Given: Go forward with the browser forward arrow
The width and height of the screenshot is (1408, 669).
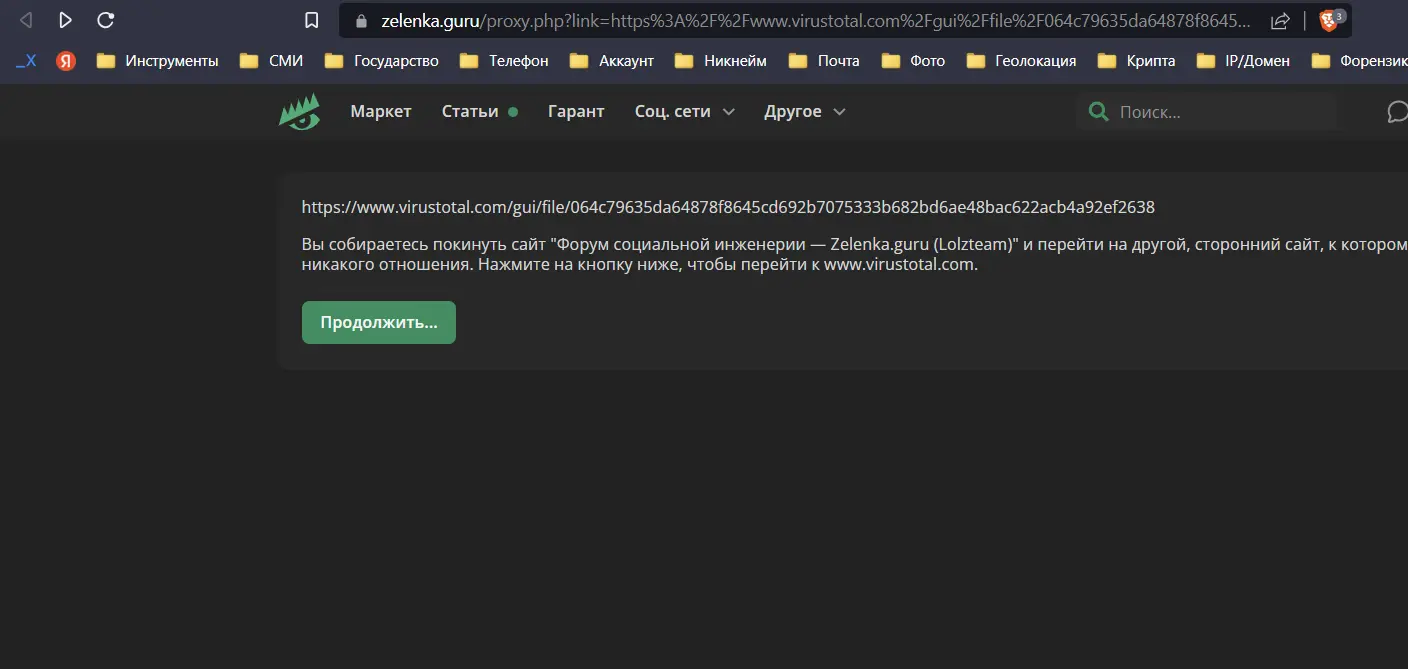Looking at the screenshot, I should click(65, 20).
